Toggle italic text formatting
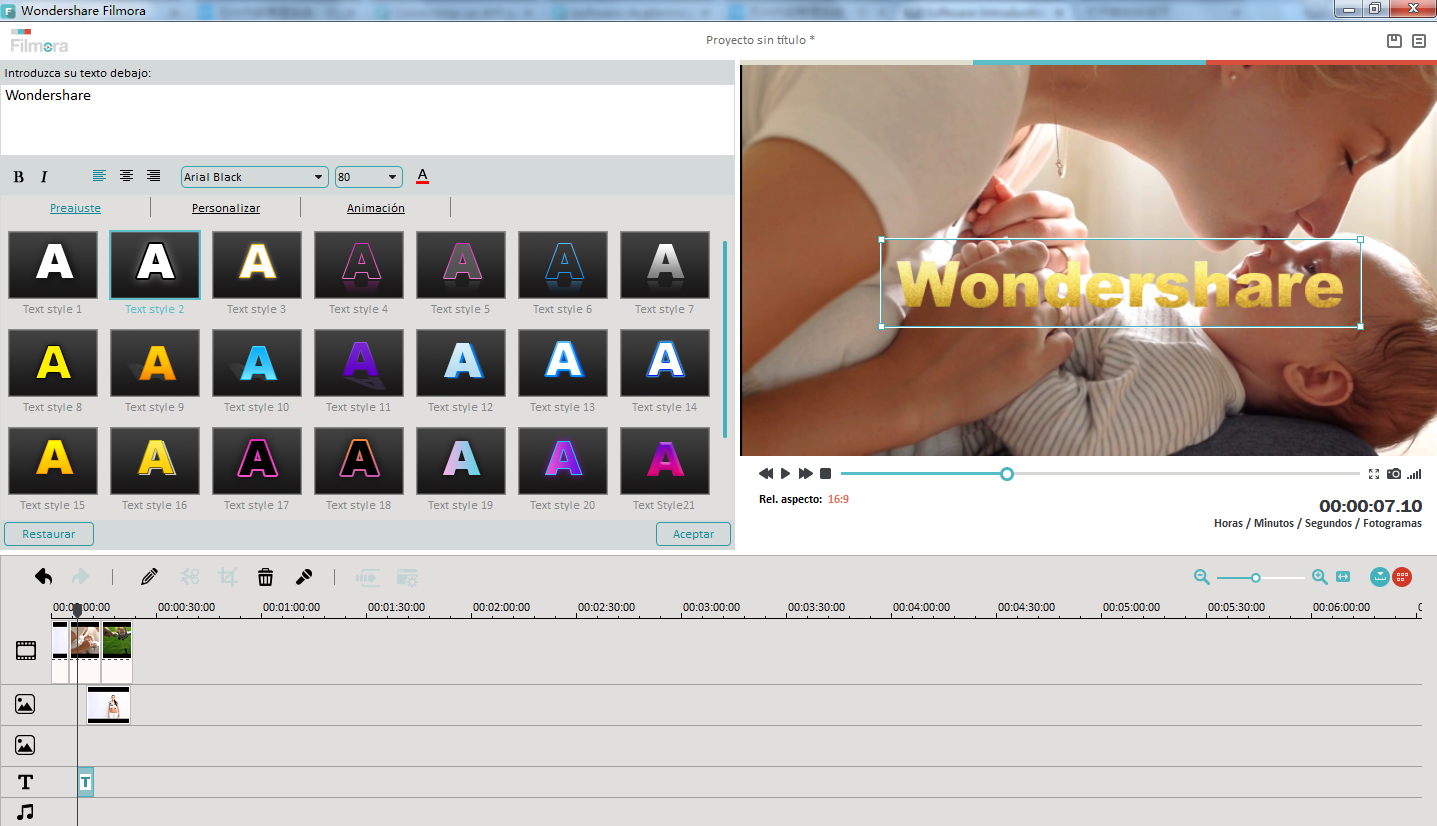This screenshot has width=1437, height=826. [x=44, y=177]
